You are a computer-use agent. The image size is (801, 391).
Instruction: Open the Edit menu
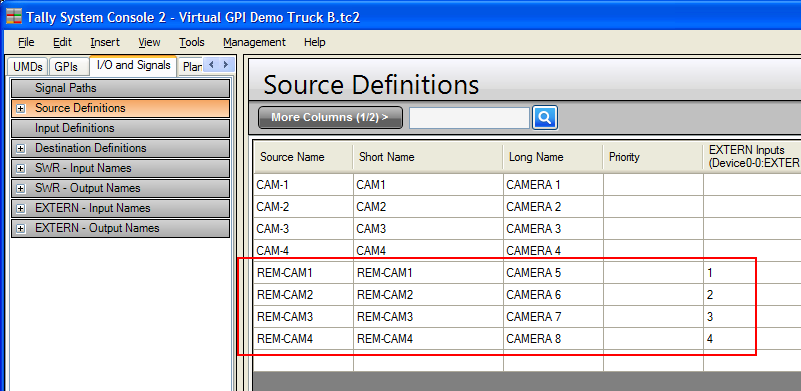pos(62,42)
